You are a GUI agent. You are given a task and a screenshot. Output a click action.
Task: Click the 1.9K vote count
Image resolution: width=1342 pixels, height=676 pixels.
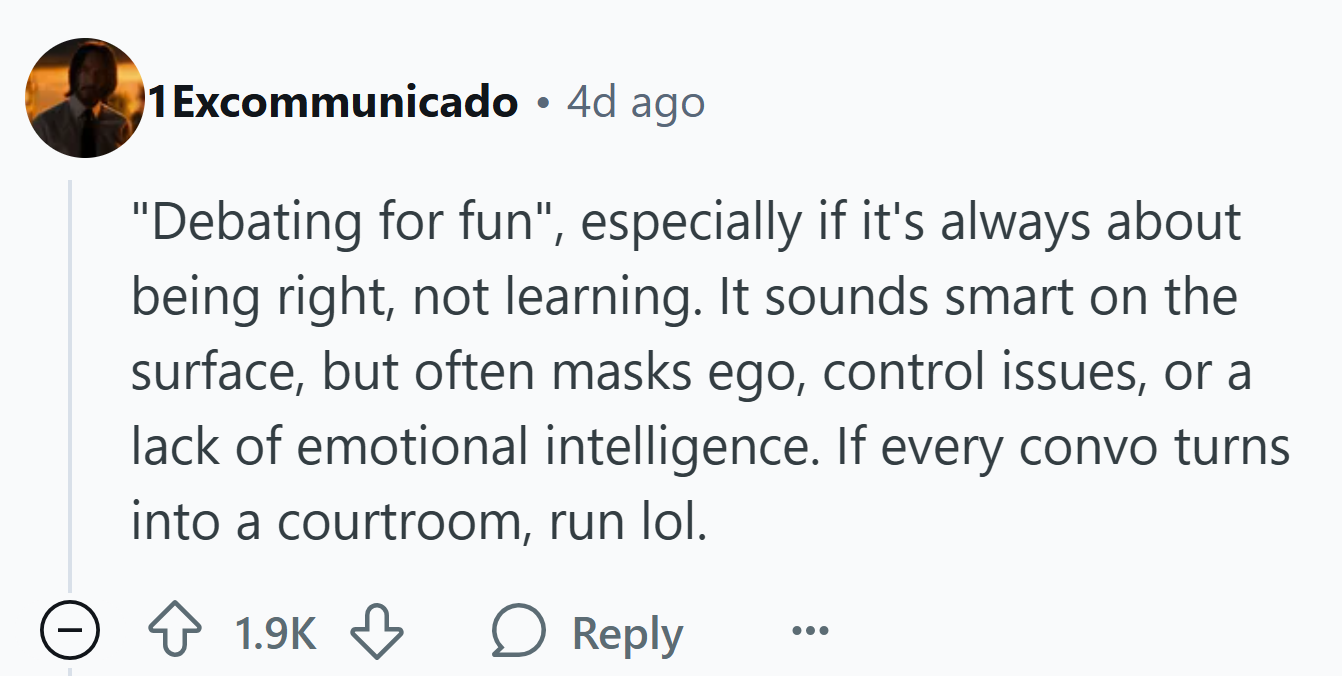(275, 633)
